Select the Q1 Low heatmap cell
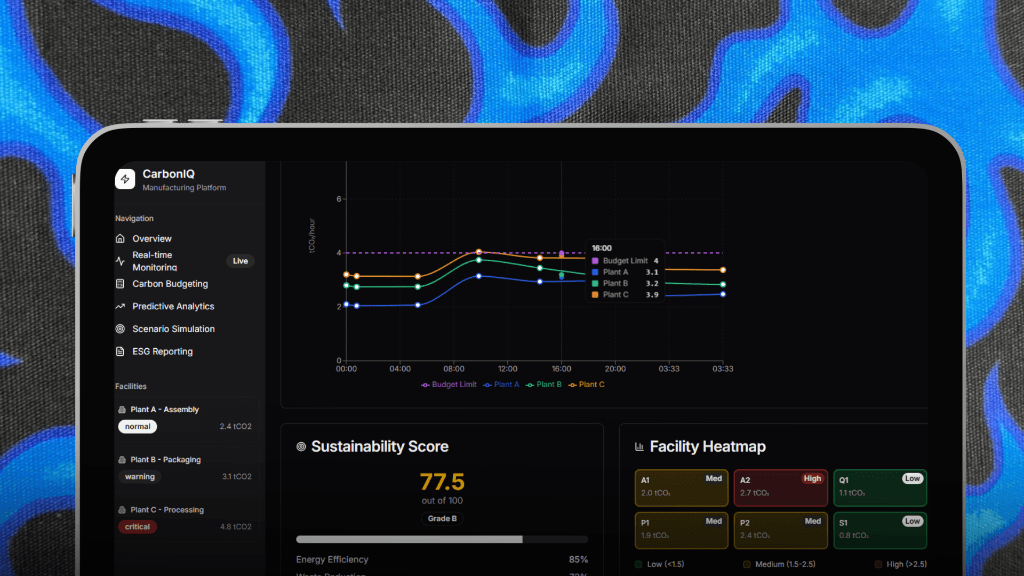1024x576 pixels. pos(879,486)
